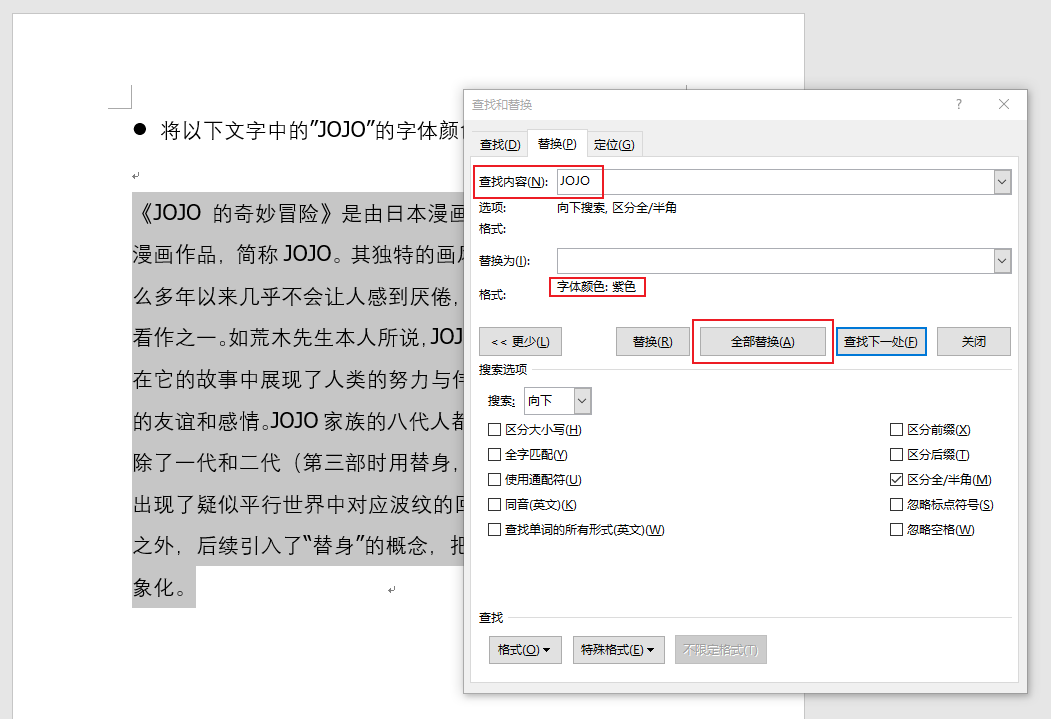Click the 替换(R) button
1051x719 pixels.
pos(653,342)
